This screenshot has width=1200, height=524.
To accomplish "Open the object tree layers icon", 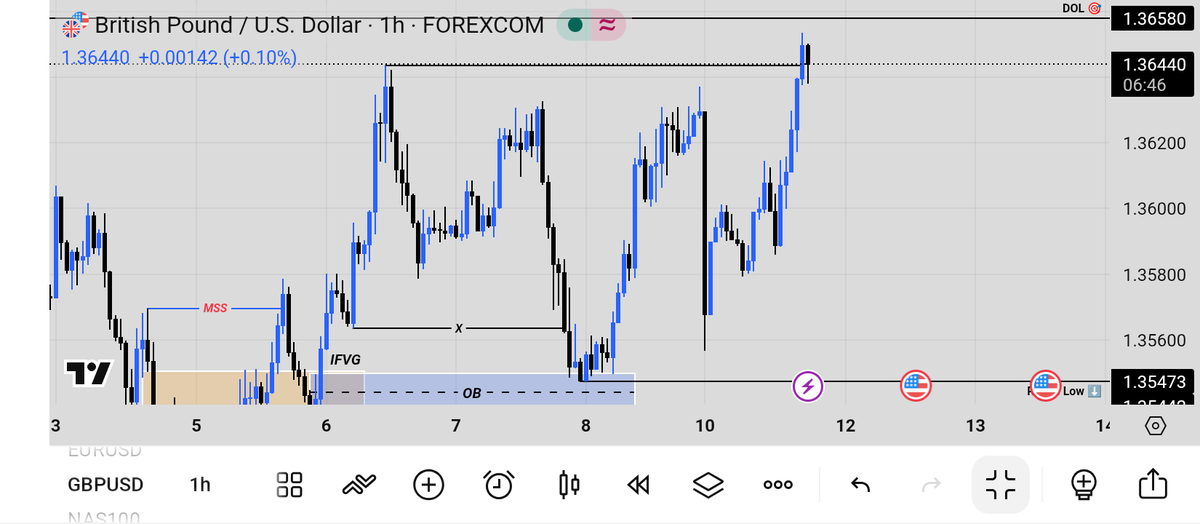I will (x=708, y=485).
